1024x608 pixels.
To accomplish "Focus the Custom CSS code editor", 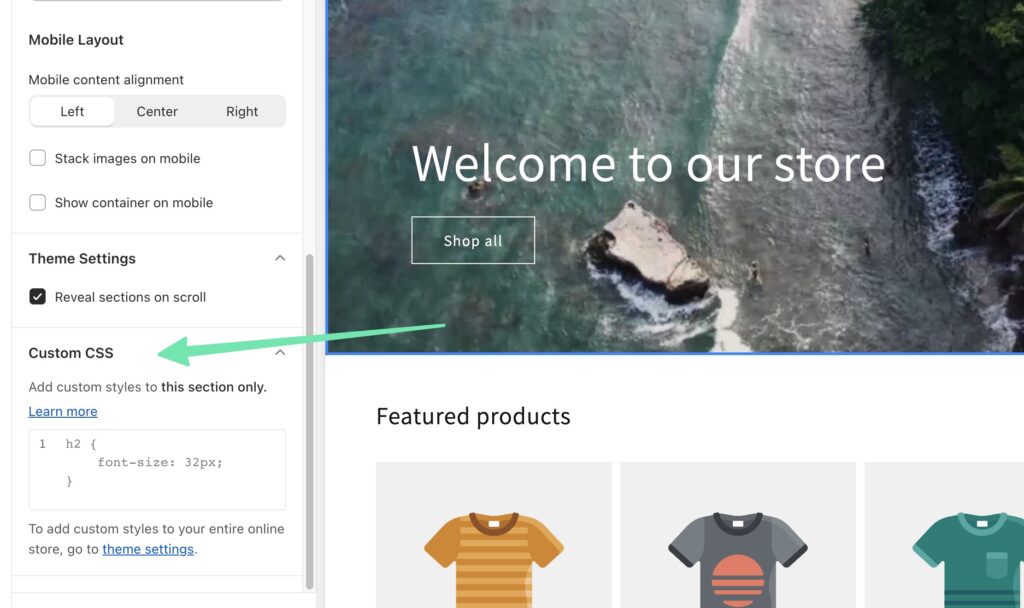I will [x=170, y=470].
